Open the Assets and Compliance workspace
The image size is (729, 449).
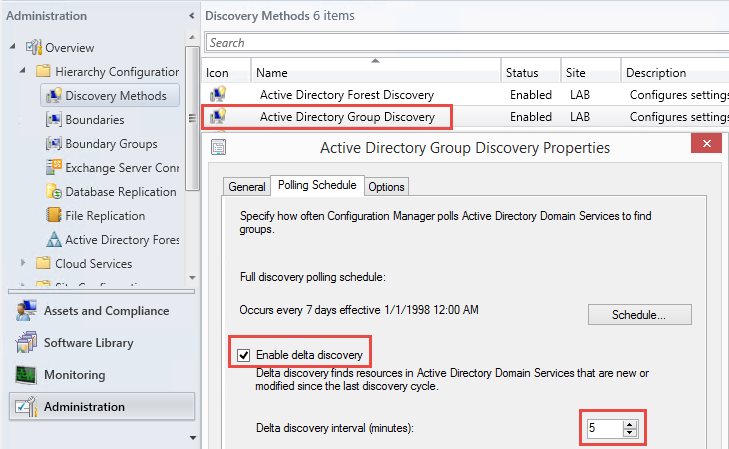click(x=102, y=310)
